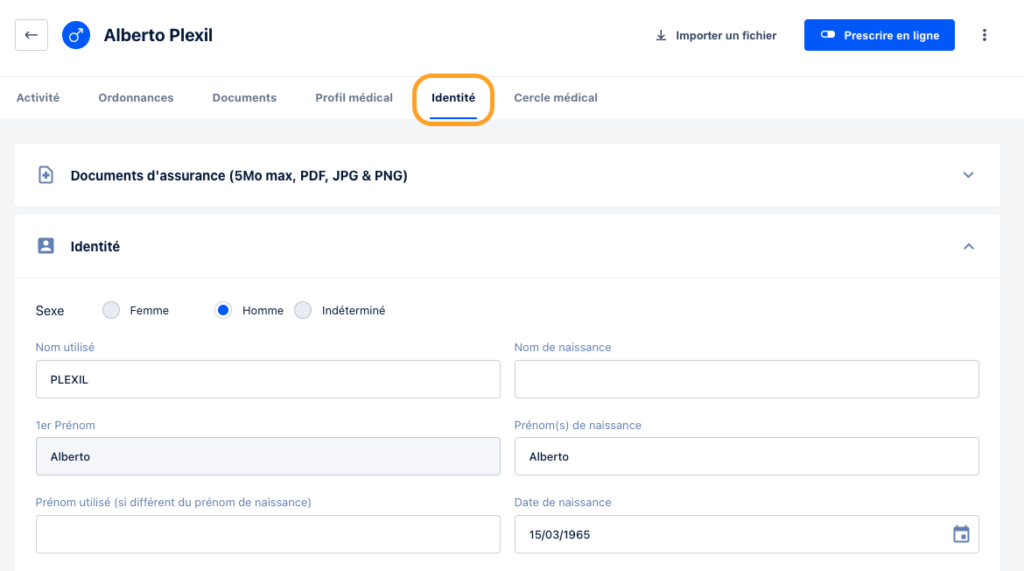Click the back arrow button

coord(31,35)
